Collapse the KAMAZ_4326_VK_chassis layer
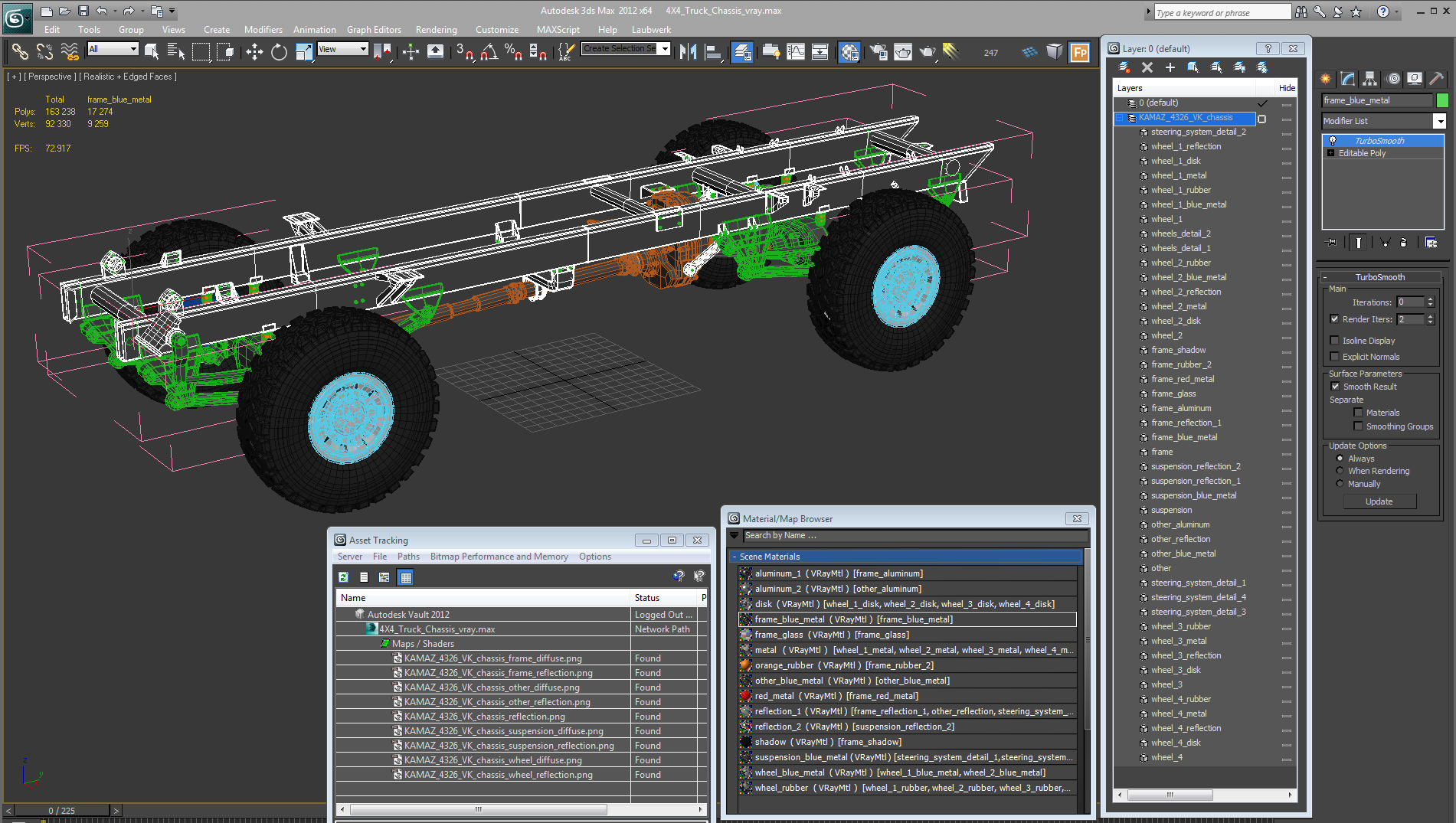 1121,118
